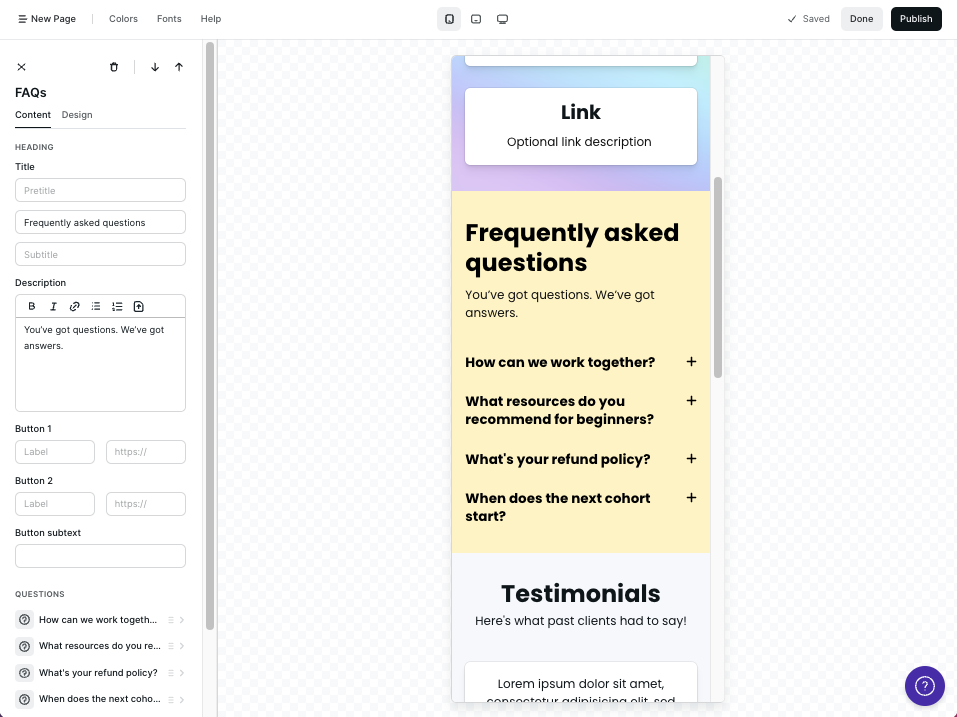Click the Button subtext input field

click(100, 556)
